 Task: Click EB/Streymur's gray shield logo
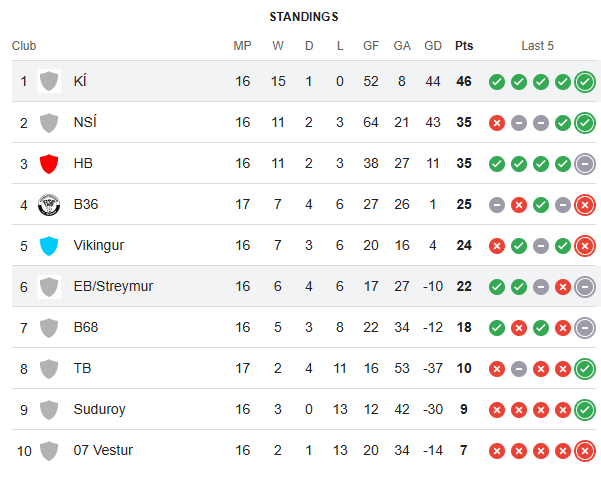coord(49,287)
